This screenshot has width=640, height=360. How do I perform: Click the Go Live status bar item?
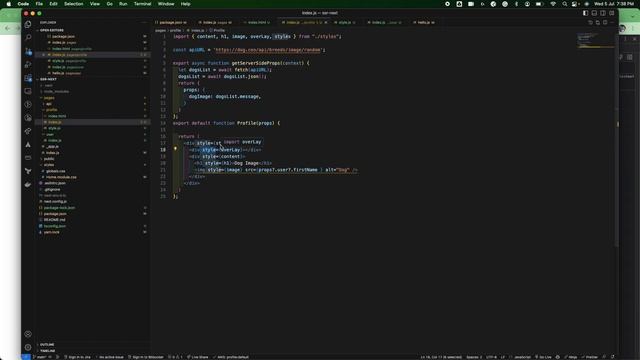click(x=543, y=357)
